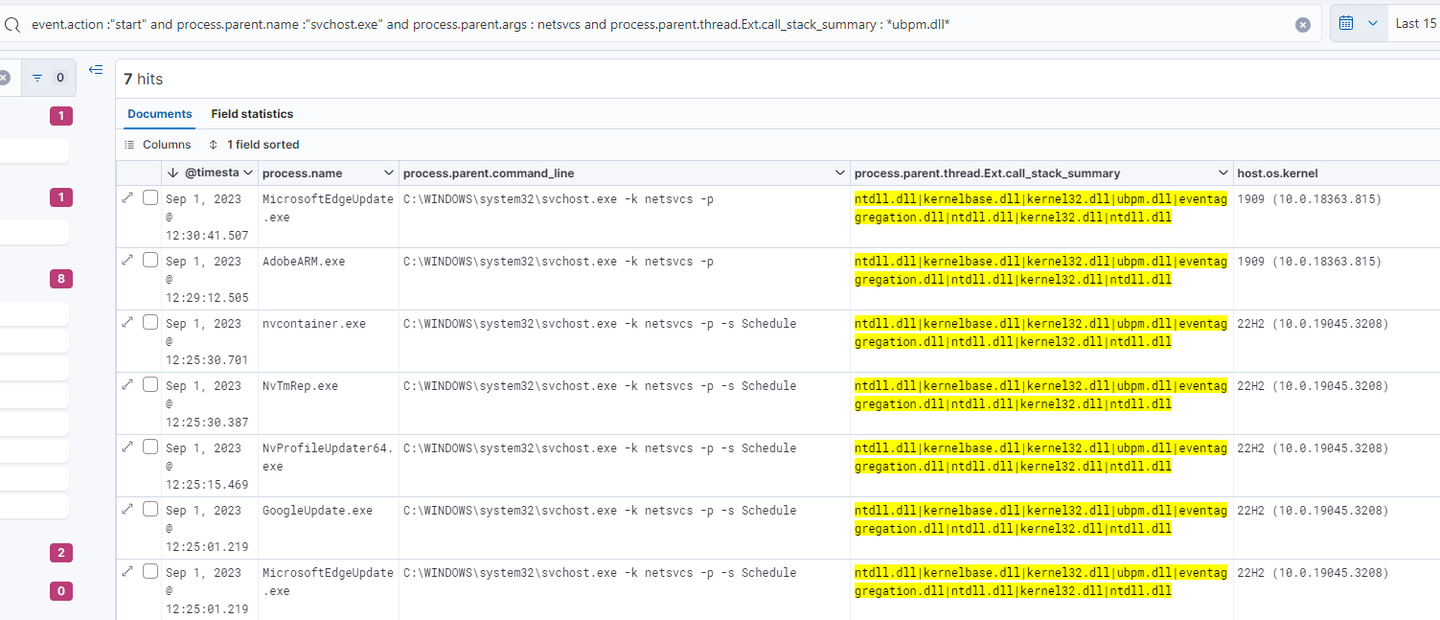Click the search magnifier icon in query bar
This screenshot has height=620, width=1440.
point(12,24)
